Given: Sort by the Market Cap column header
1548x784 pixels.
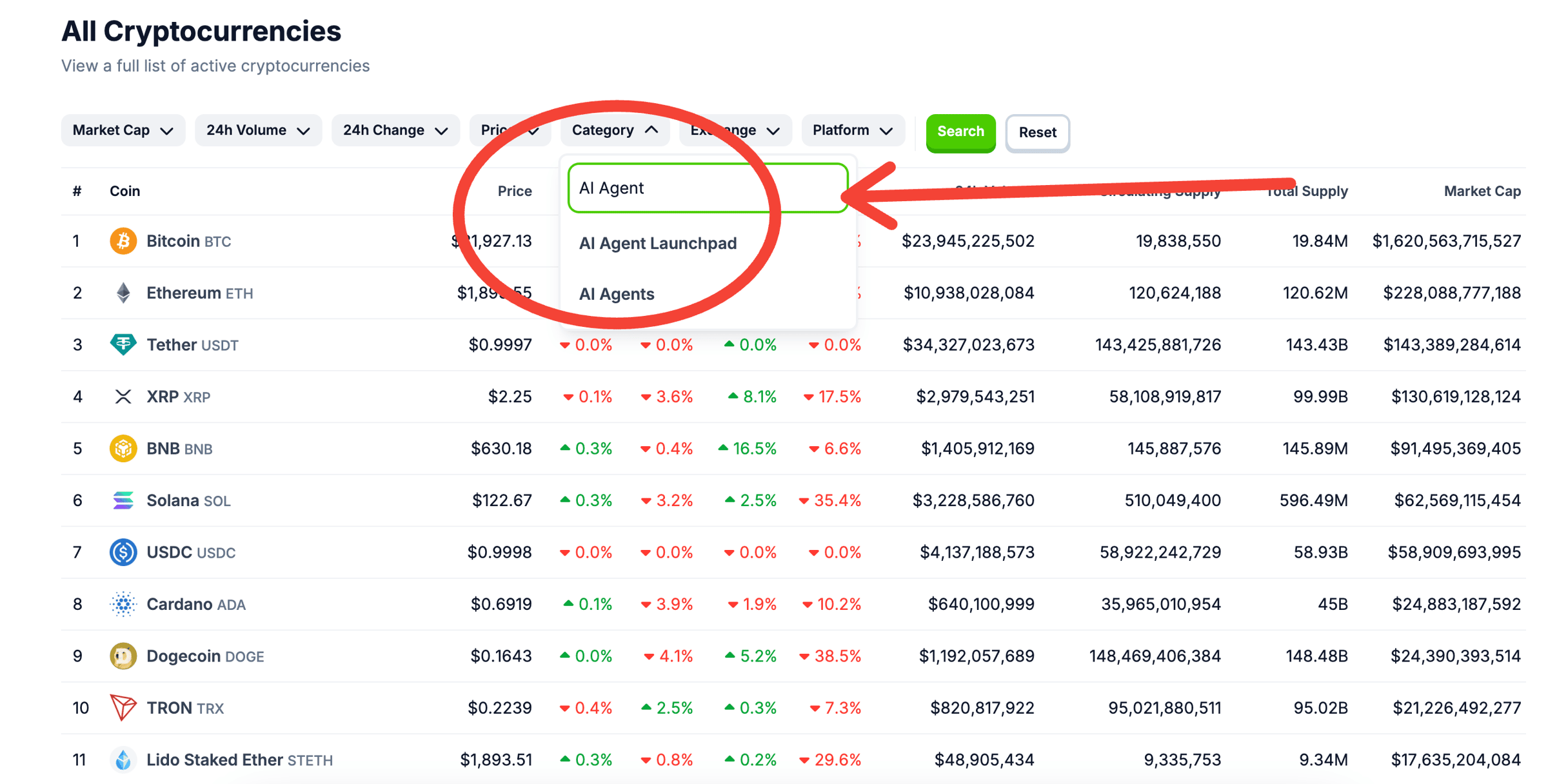Looking at the screenshot, I should pyautogui.click(x=1482, y=191).
